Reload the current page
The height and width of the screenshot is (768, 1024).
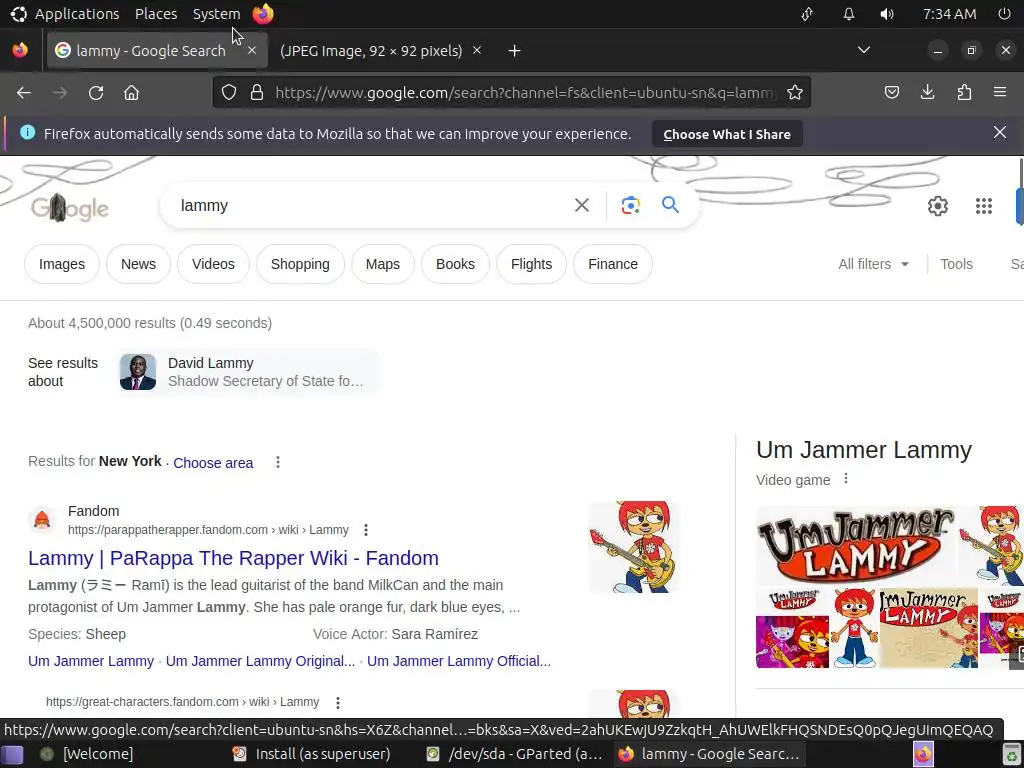(96, 93)
